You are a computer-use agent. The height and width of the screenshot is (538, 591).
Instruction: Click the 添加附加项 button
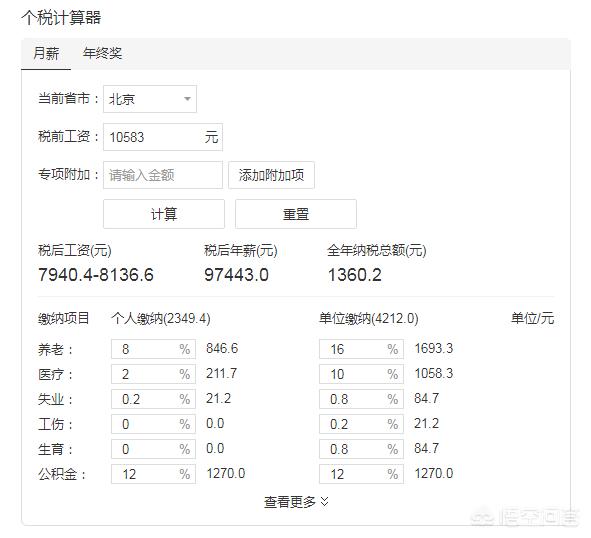click(271, 175)
